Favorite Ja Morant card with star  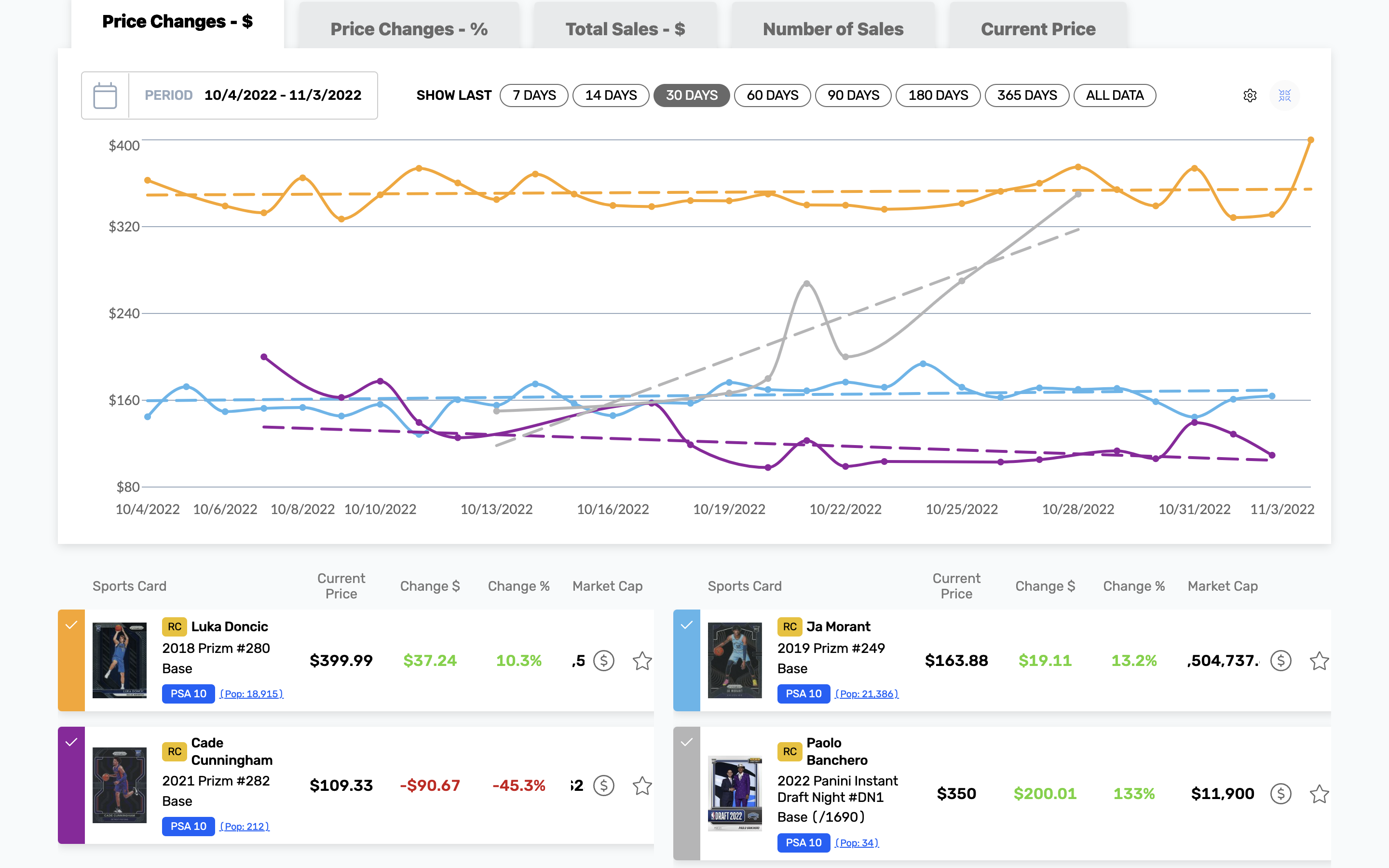pyautogui.click(x=1320, y=661)
